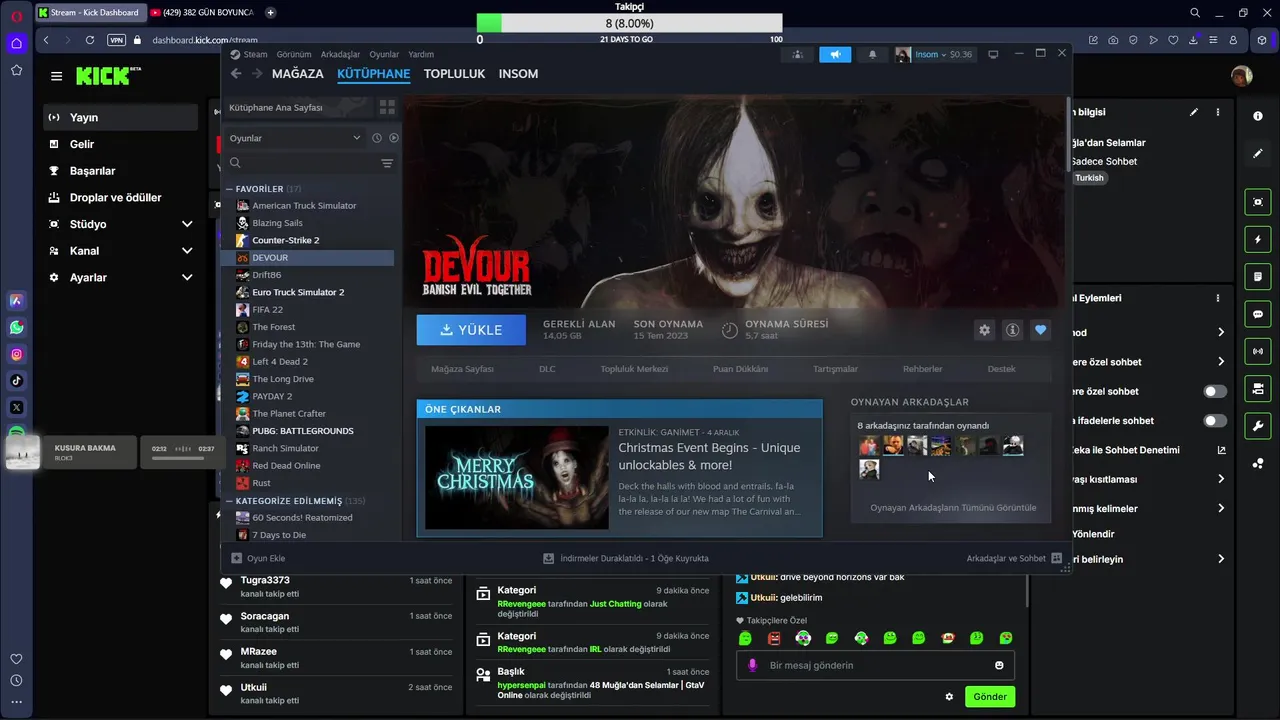
Task: Click the Steam announcements megaphone icon
Action: click(x=835, y=54)
